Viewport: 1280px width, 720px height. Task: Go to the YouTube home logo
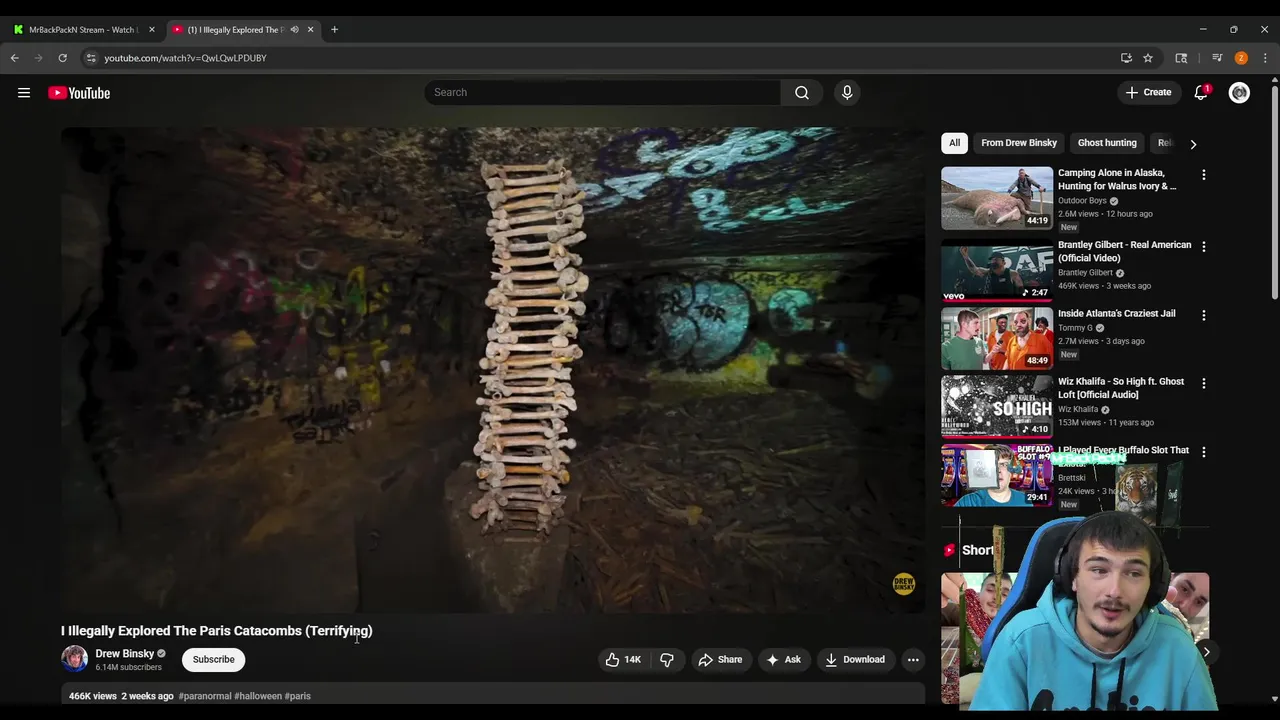coord(79,93)
